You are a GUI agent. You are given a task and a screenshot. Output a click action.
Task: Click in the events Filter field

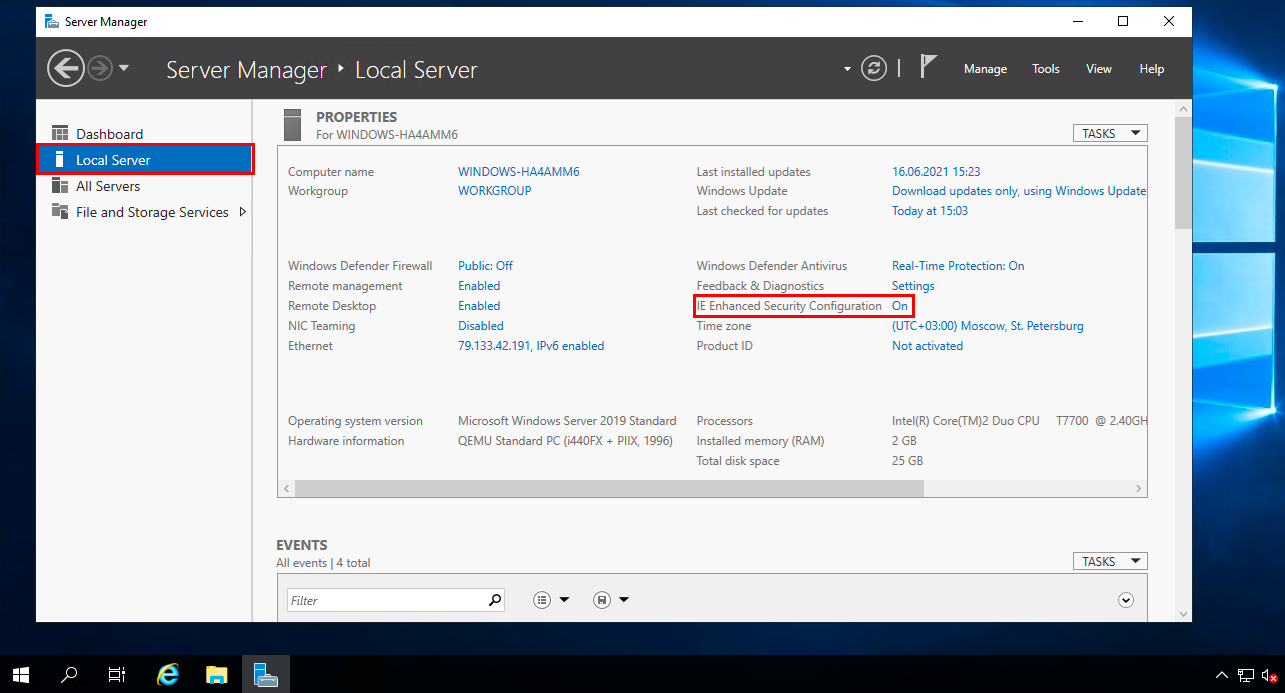[x=387, y=600]
